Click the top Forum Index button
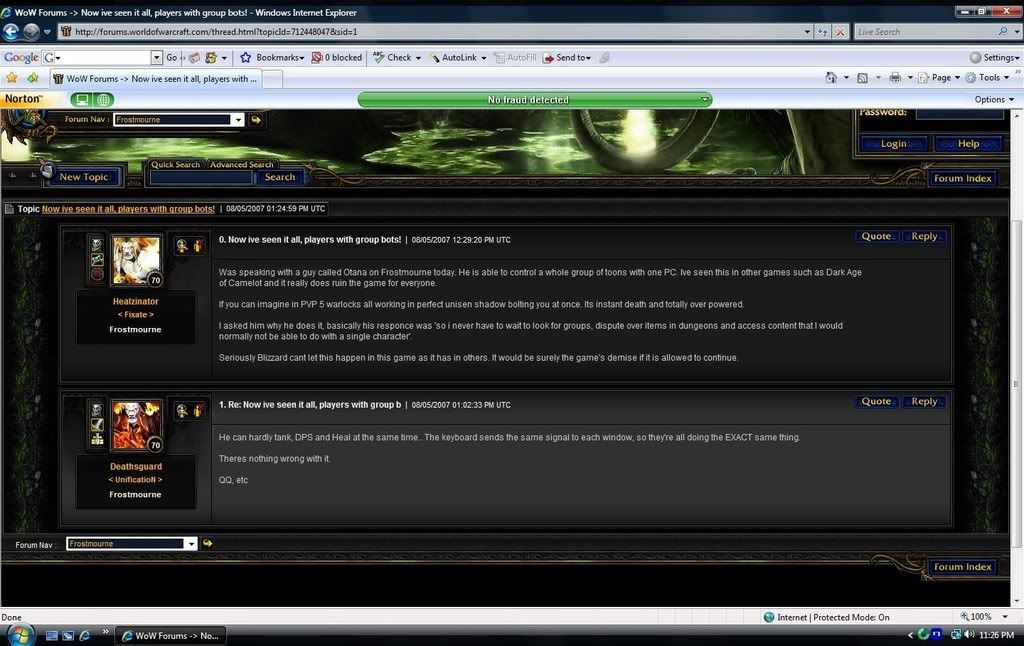 click(x=963, y=178)
